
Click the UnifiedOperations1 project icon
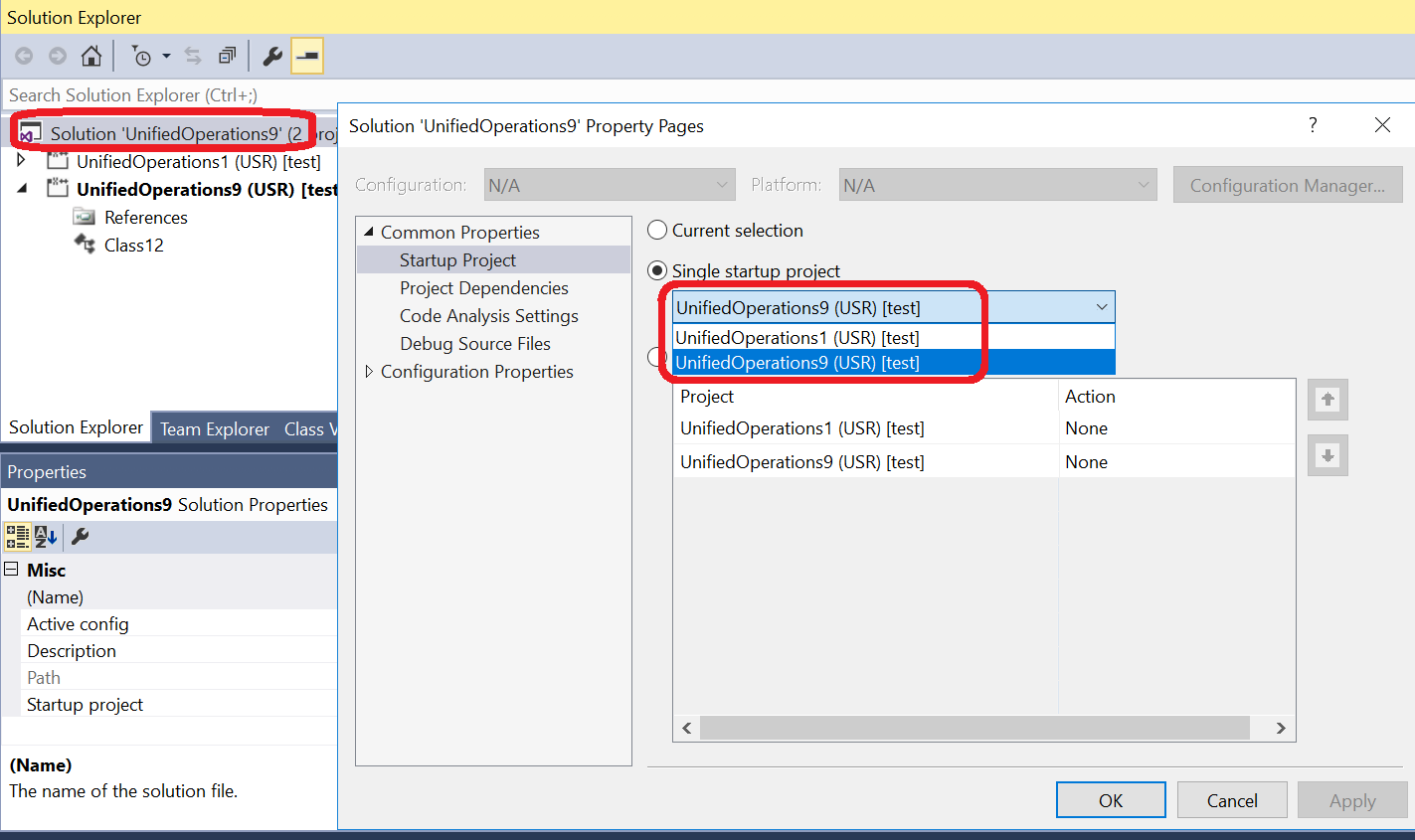pyautogui.click(x=59, y=161)
